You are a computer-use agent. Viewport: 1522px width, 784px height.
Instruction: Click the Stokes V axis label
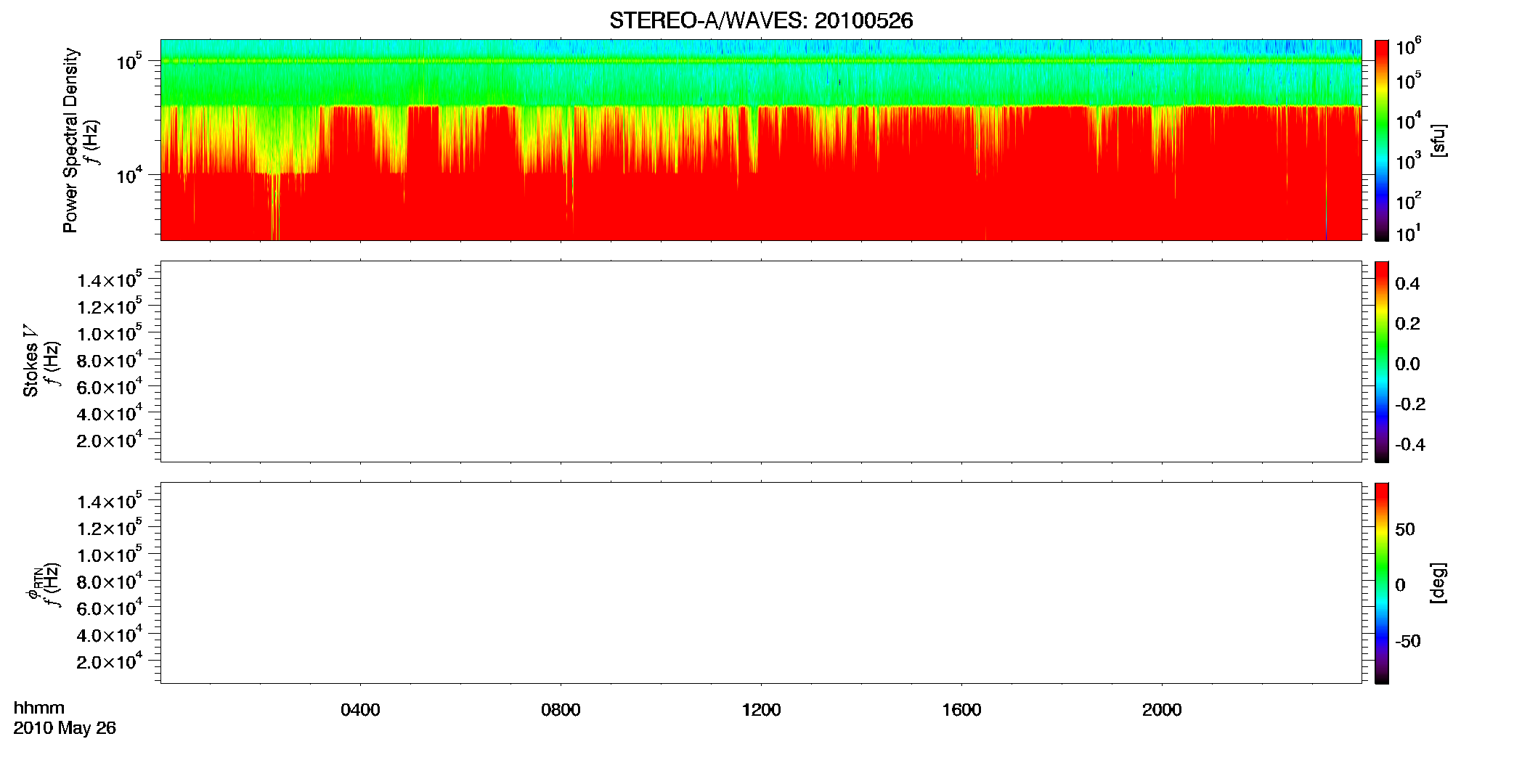(x=31, y=361)
